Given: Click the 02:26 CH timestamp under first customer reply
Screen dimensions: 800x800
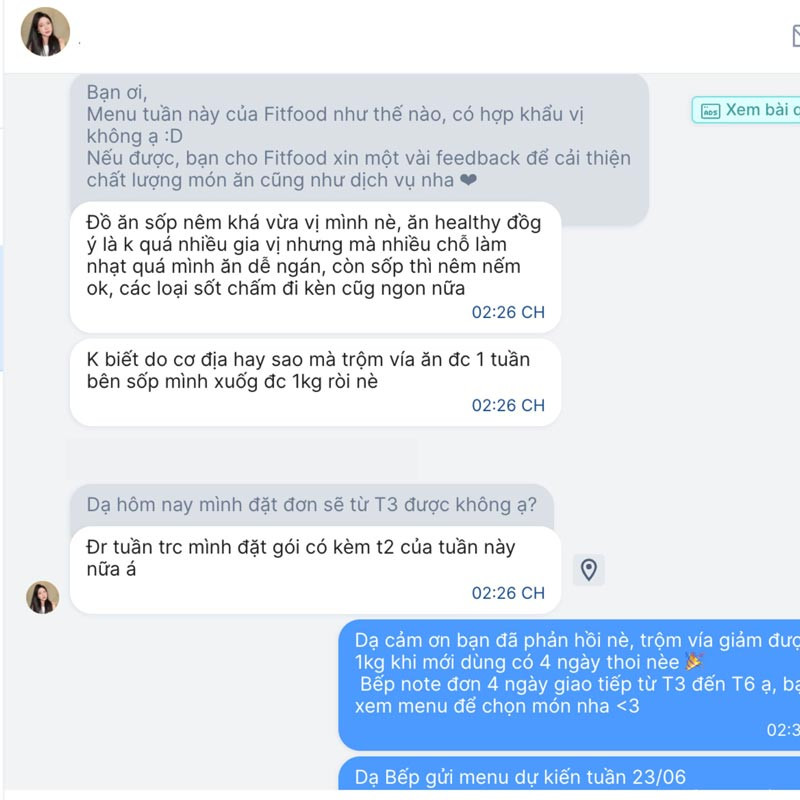Looking at the screenshot, I should pyautogui.click(x=508, y=312).
